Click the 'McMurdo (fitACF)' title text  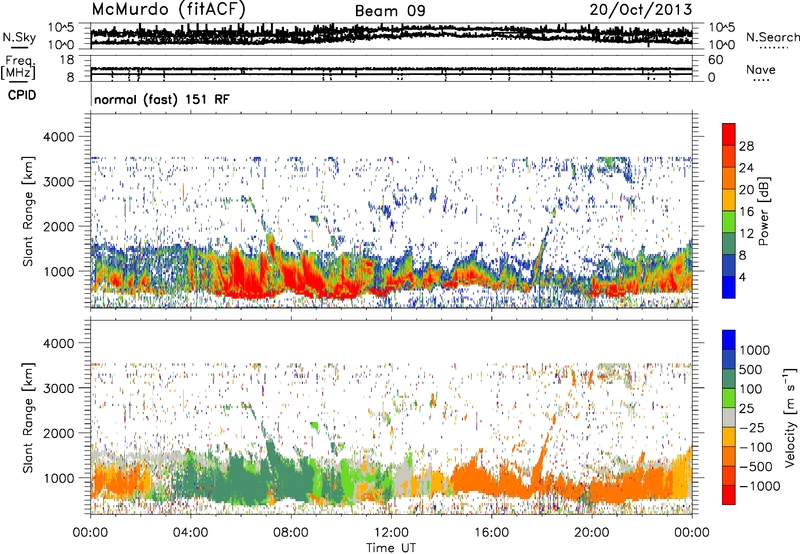pyautogui.click(x=168, y=9)
